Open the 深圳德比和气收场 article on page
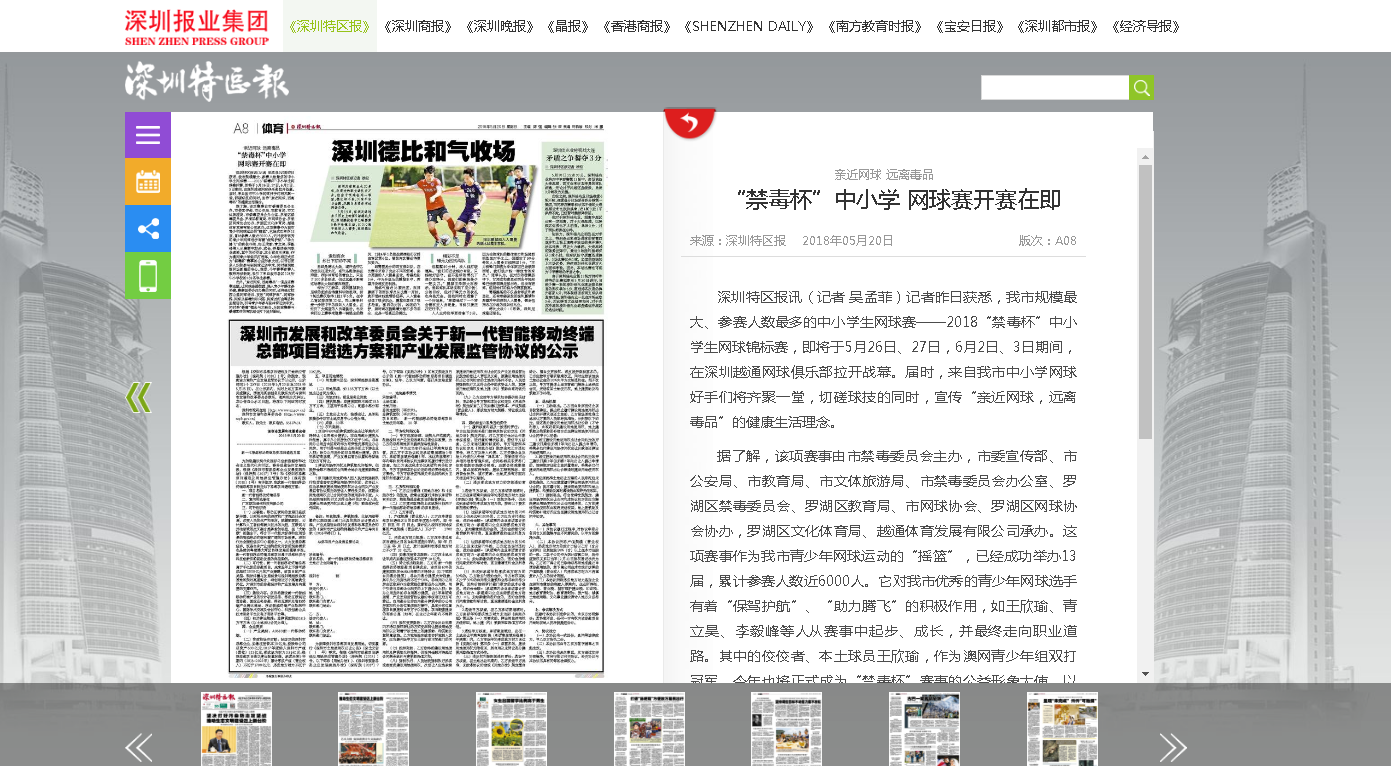This screenshot has width=1391, height=766. 423,152
